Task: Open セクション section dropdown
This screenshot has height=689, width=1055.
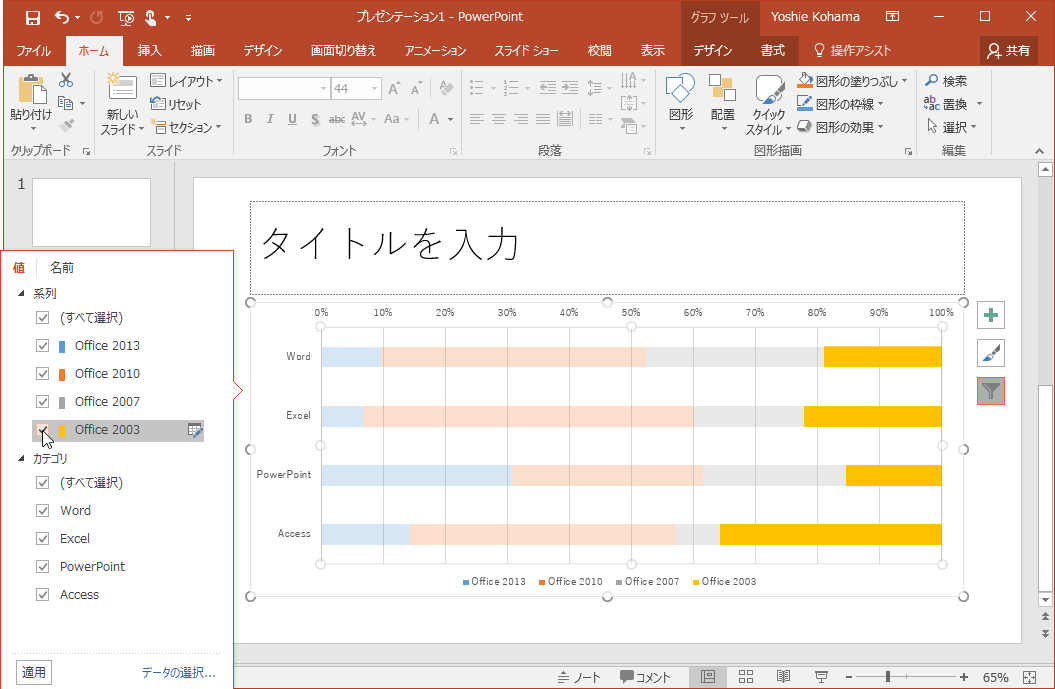Action: pos(186,127)
